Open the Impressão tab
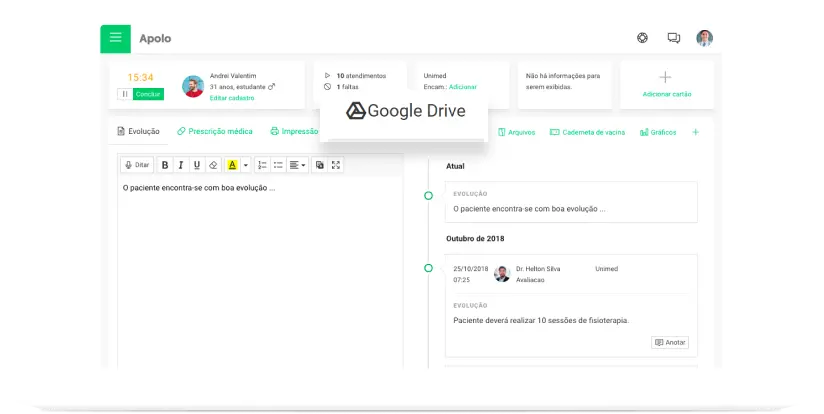Image resolution: width=824 pixels, height=414 pixels. 294,131
